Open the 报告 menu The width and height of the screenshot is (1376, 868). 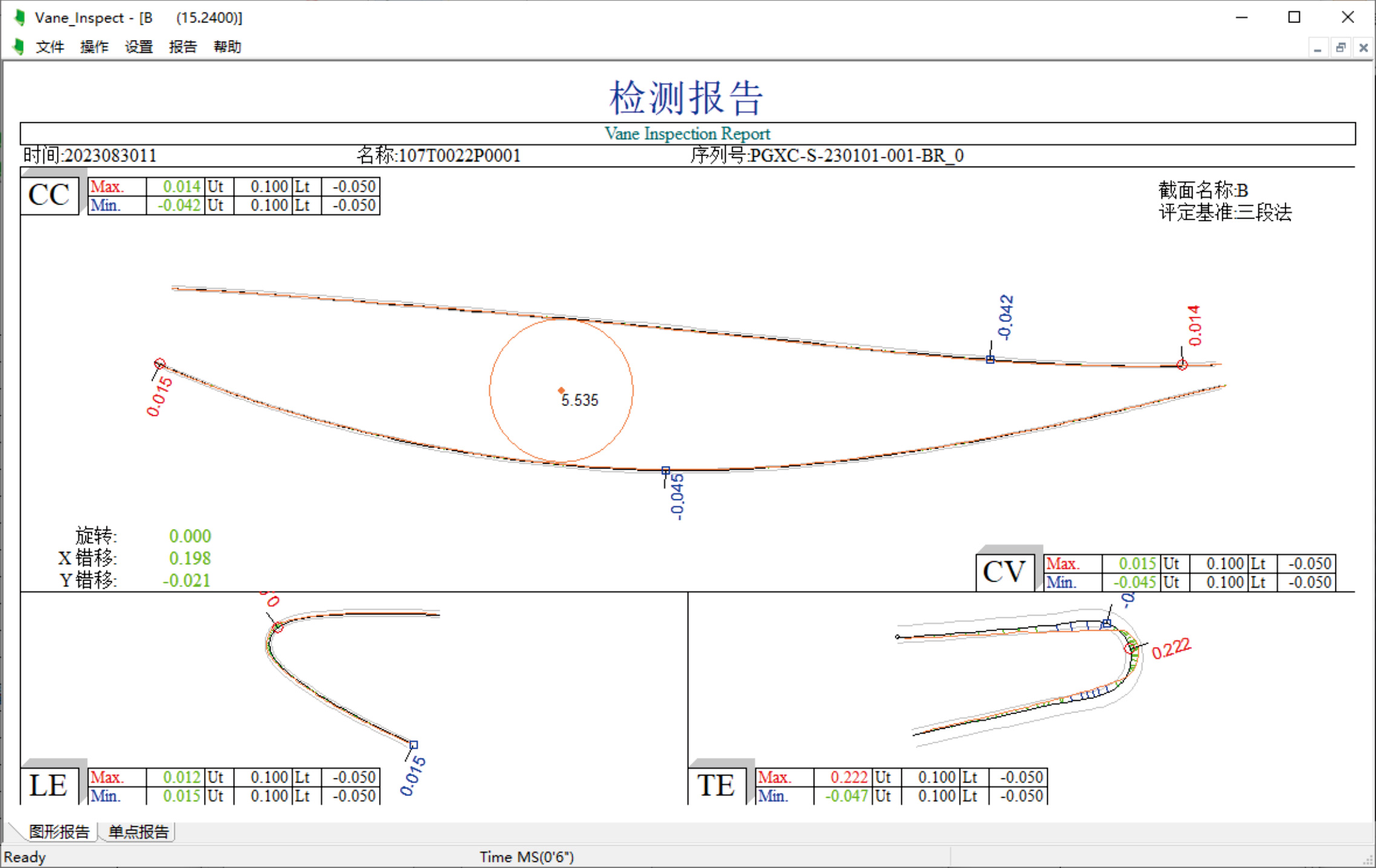pos(183,47)
